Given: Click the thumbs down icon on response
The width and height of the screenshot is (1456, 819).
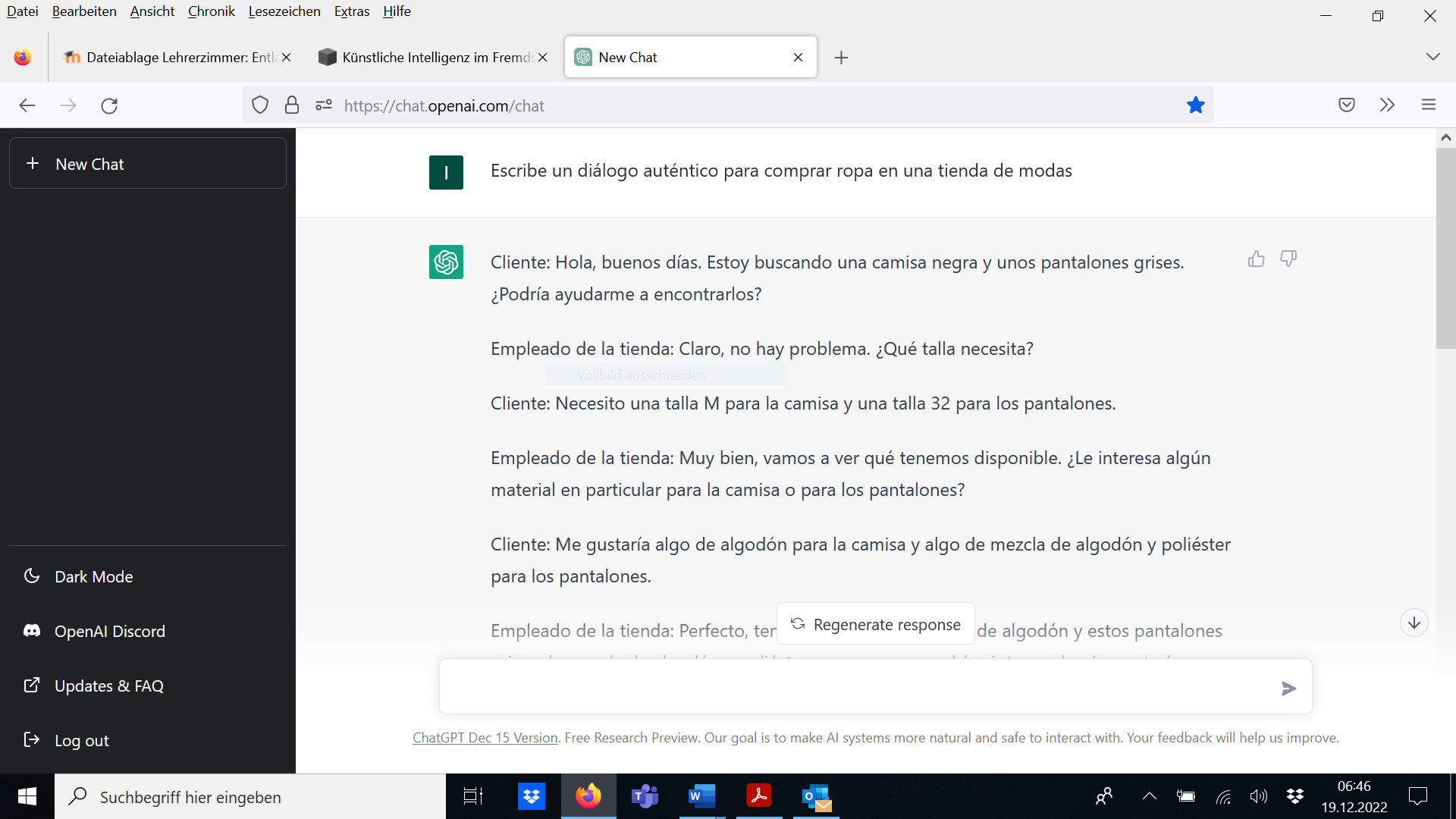Looking at the screenshot, I should (x=1288, y=259).
